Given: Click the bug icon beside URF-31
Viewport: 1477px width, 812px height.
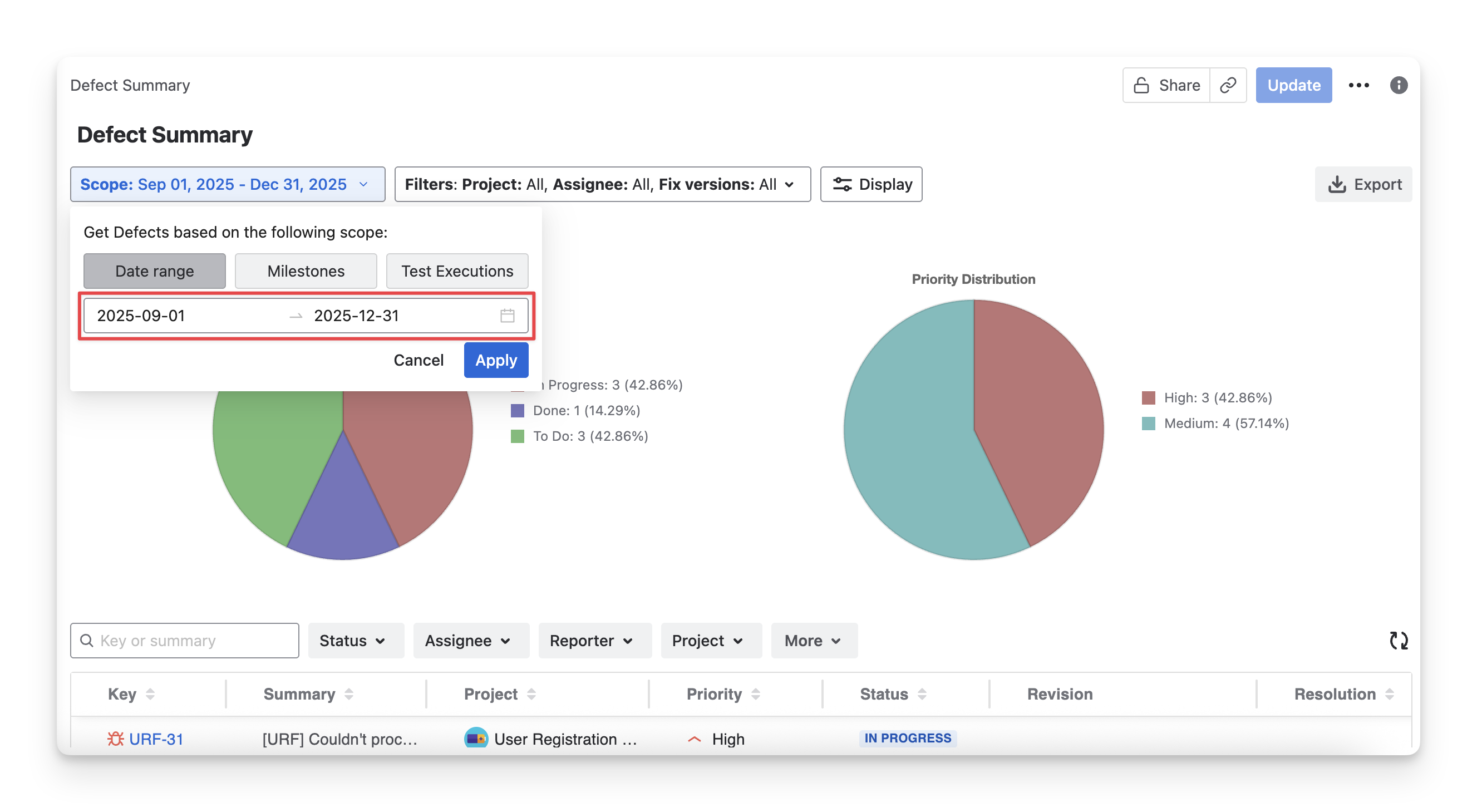Looking at the screenshot, I should 115,739.
